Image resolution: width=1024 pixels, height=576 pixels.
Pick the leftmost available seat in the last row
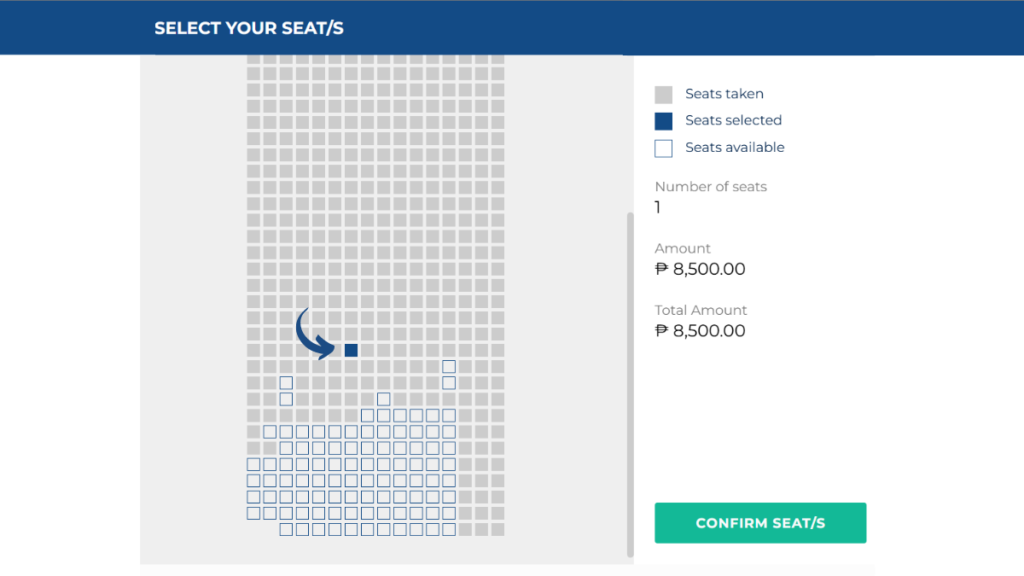[x=286, y=530]
